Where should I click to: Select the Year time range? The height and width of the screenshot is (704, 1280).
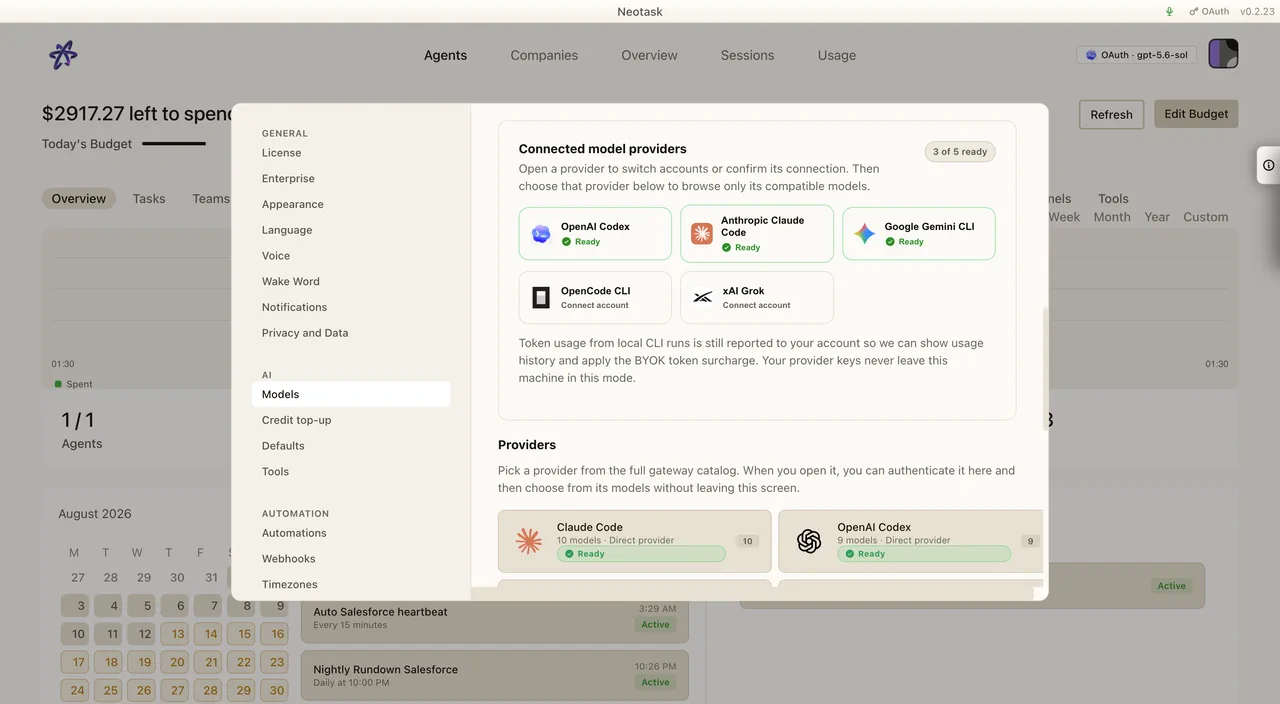pyautogui.click(x=1157, y=217)
